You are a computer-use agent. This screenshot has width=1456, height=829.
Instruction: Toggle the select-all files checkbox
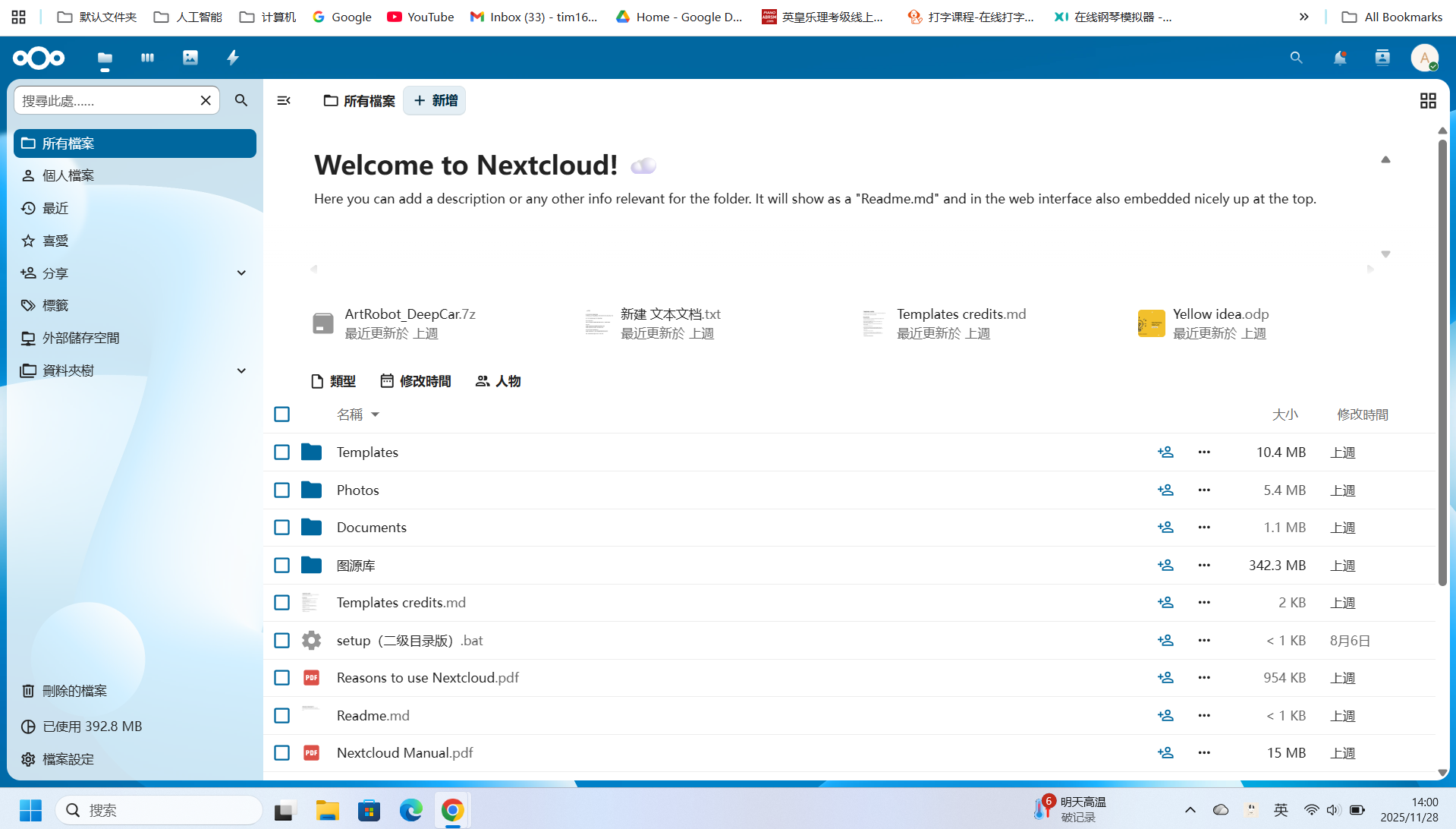click(x=281, y=414)
